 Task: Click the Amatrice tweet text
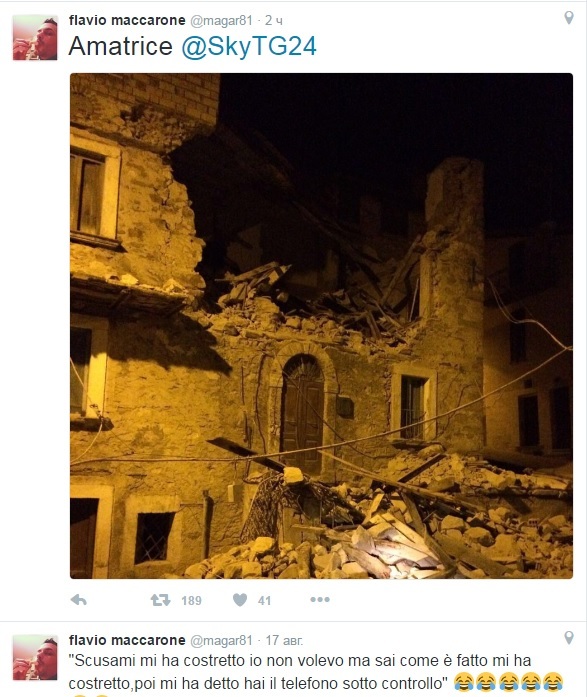[120, 46]
